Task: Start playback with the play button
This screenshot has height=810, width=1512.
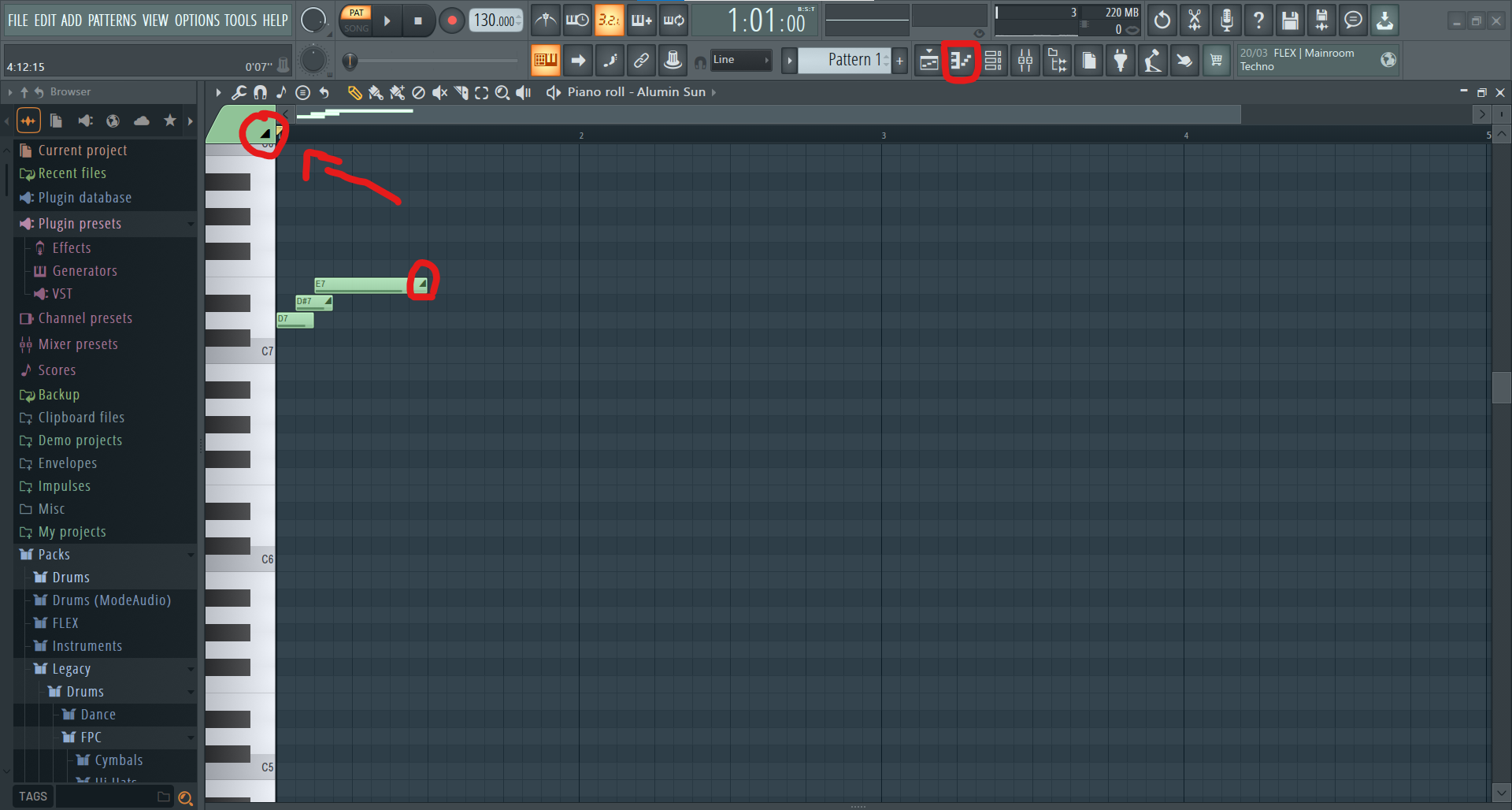Action: coord(387,20)
